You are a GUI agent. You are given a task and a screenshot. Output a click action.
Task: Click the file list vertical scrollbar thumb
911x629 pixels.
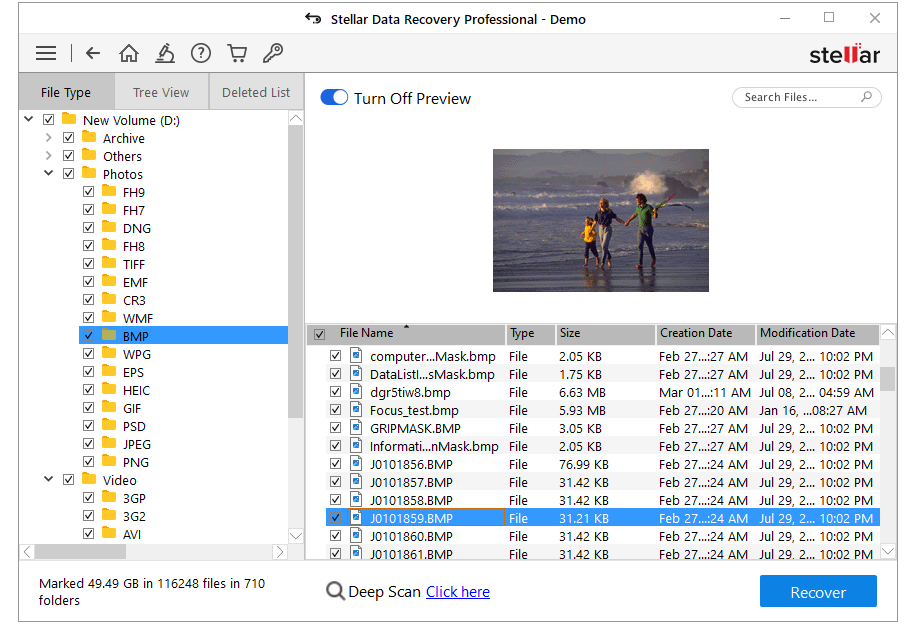coord(888,379)
